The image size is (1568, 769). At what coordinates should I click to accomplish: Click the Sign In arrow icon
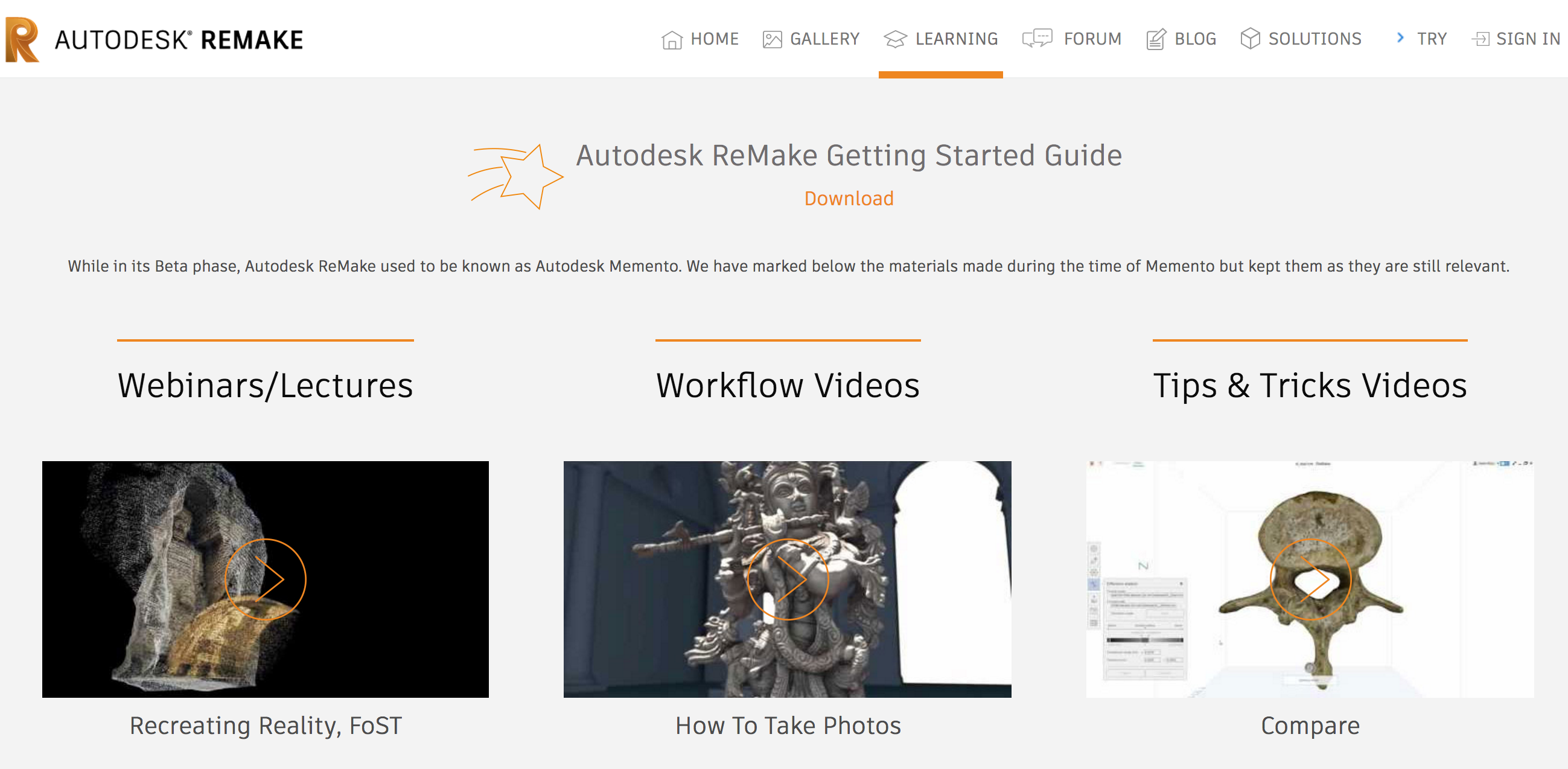(x=1480, y=40)
